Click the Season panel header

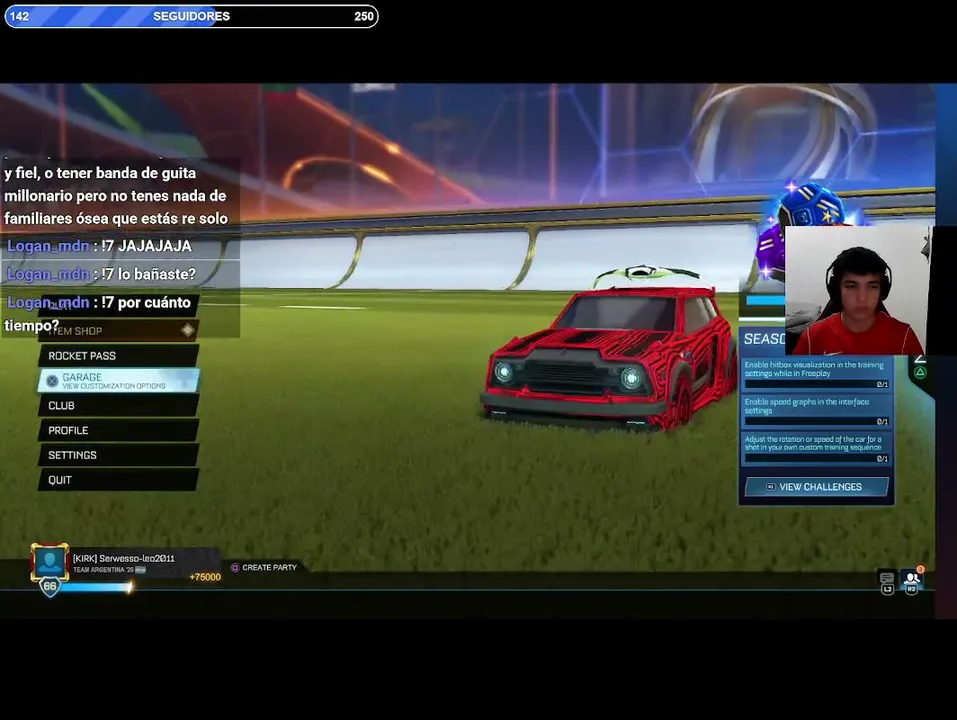pos(762,339)
